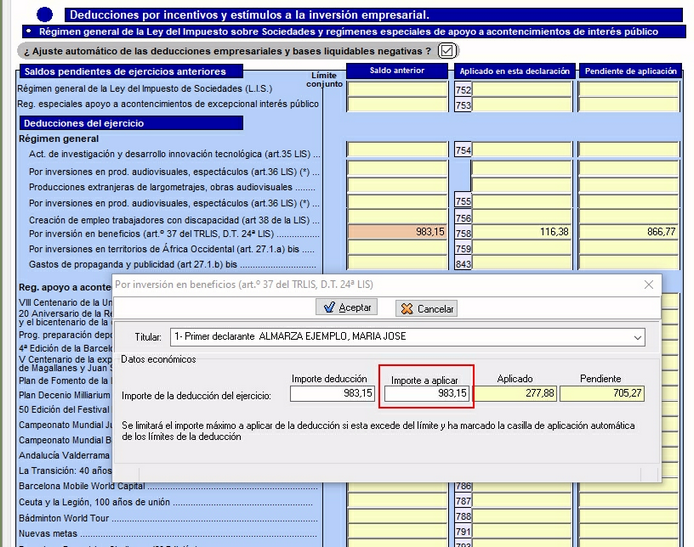Click the Producciones extranjeras de largometrajes label
The width and height of the screenshot is (694, 547).
161,187
